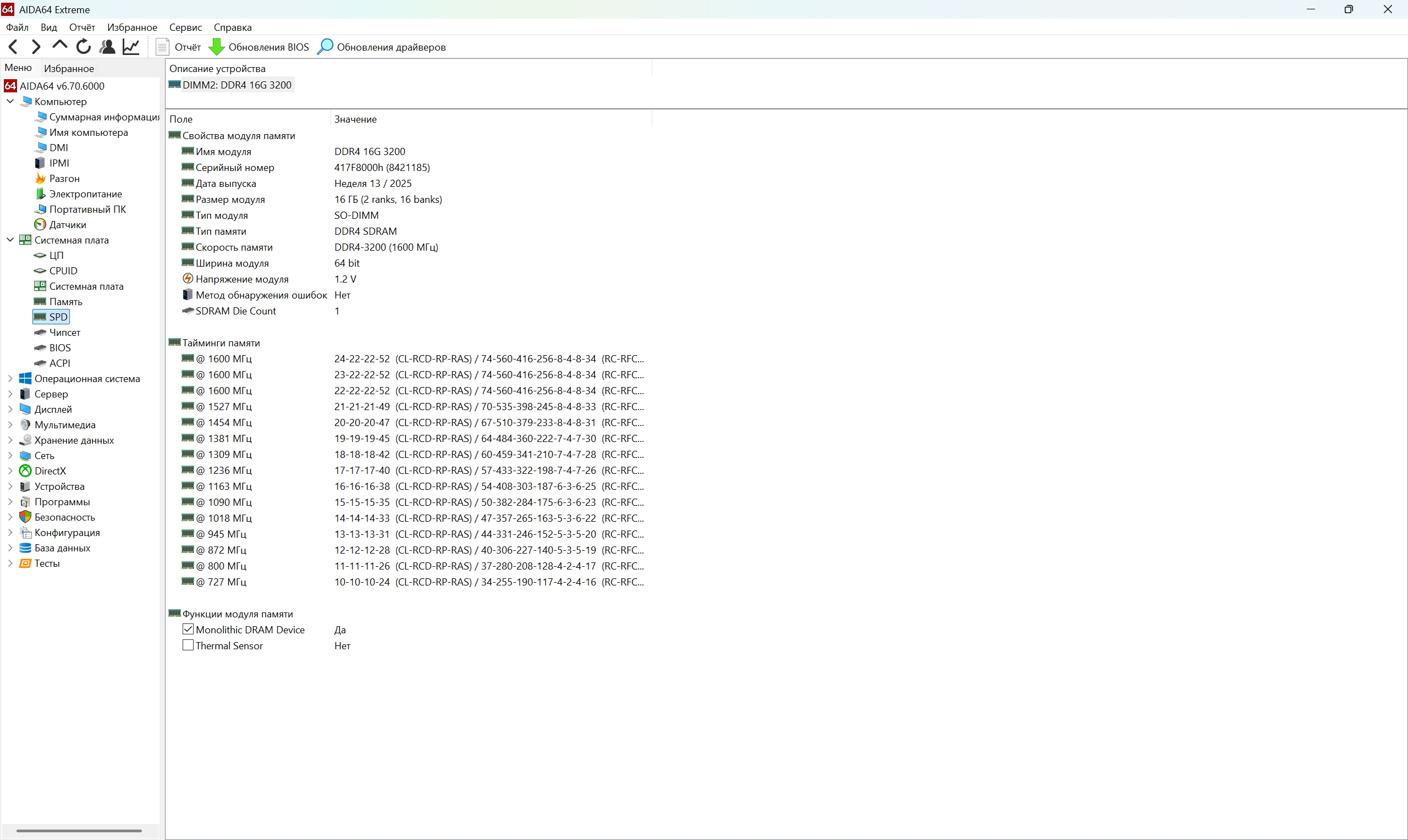Click the Отчёт toolbar button
1408x840 pixels.
(179, 47)
